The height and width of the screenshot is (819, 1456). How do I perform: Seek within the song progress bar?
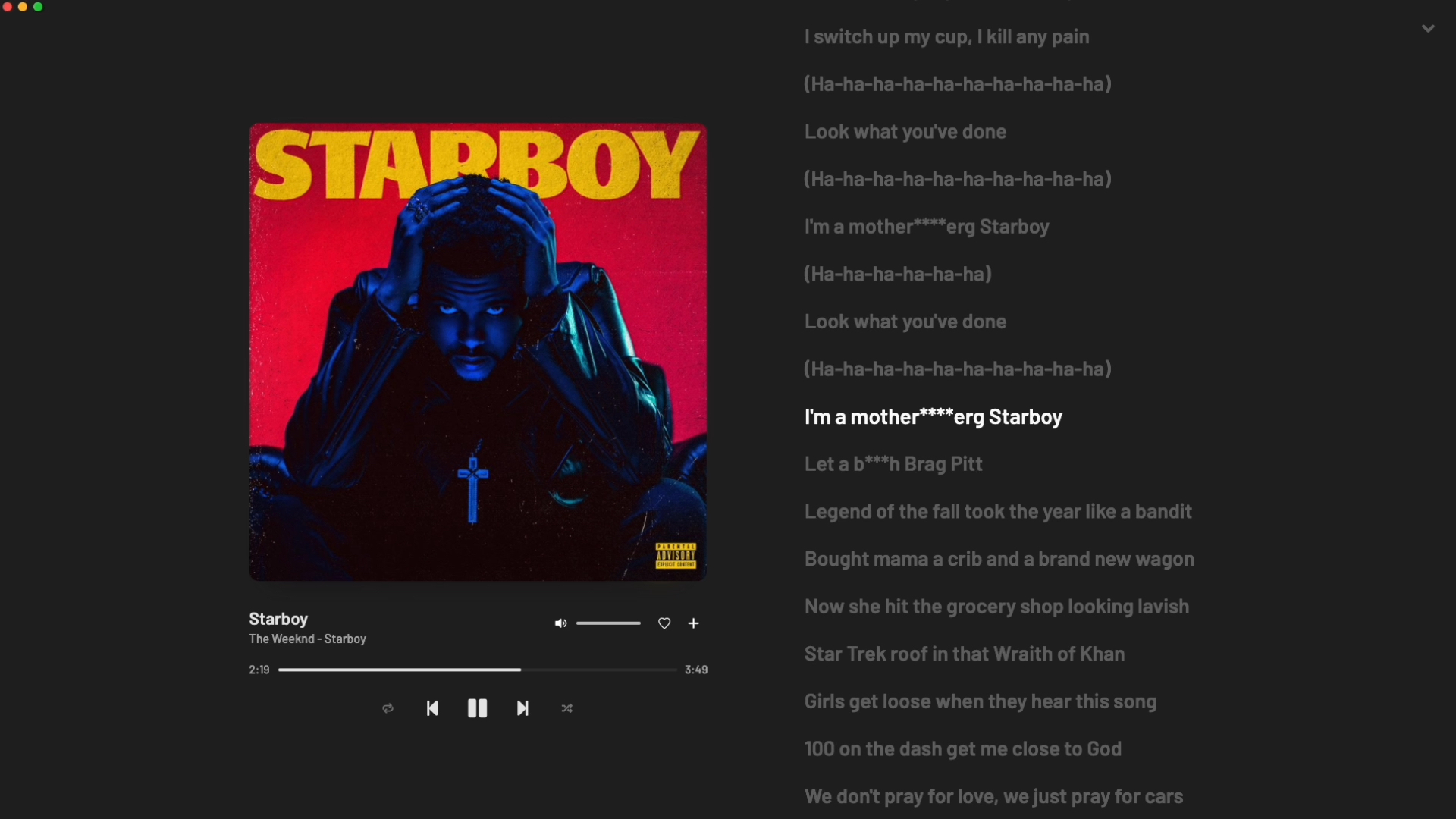coord(478,670)
